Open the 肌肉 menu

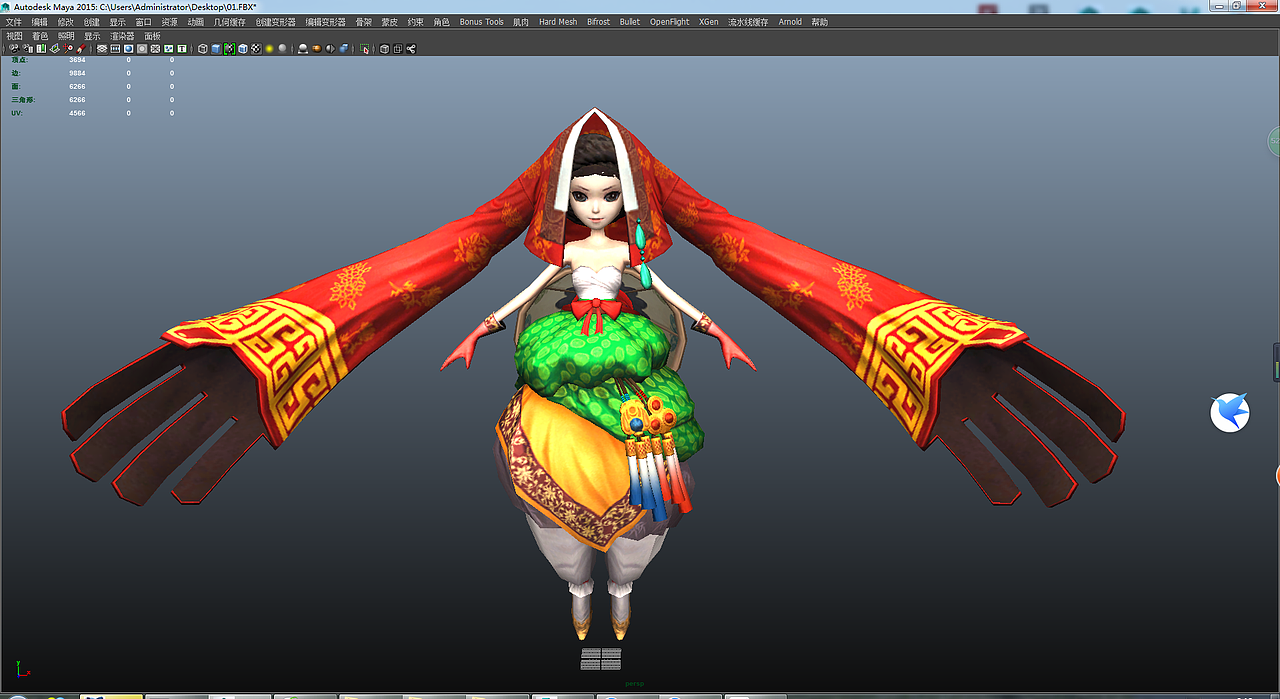coord(521,22)
